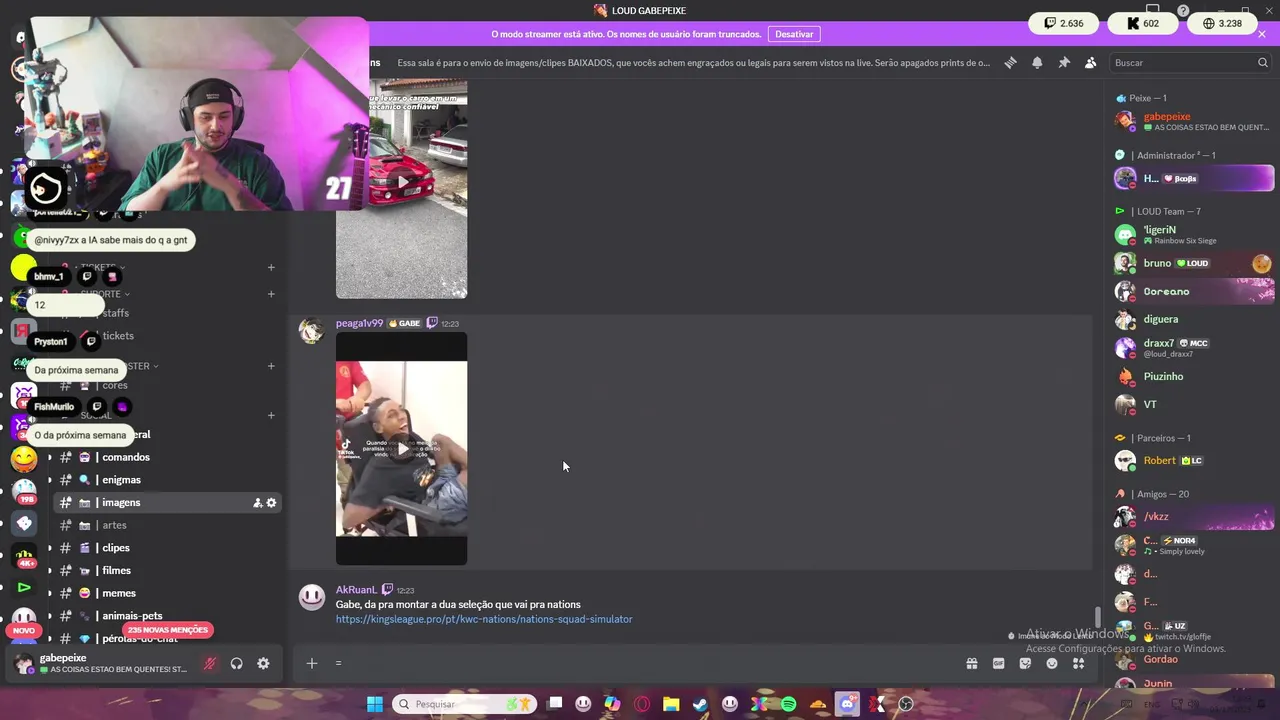Click the invite icon on imagens channel
The width and height of the screenshot is (1280, 720).
tap(257, 503)
